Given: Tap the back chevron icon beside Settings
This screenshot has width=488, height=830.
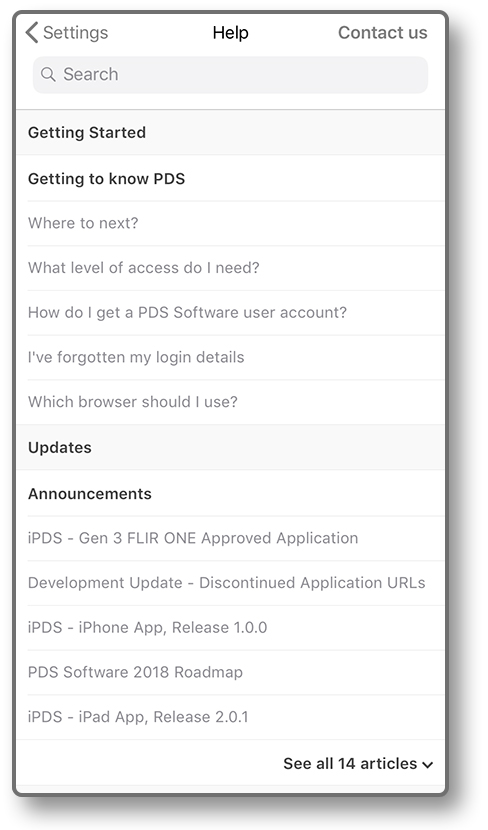Looking at the screenshot, I should 32,33.
